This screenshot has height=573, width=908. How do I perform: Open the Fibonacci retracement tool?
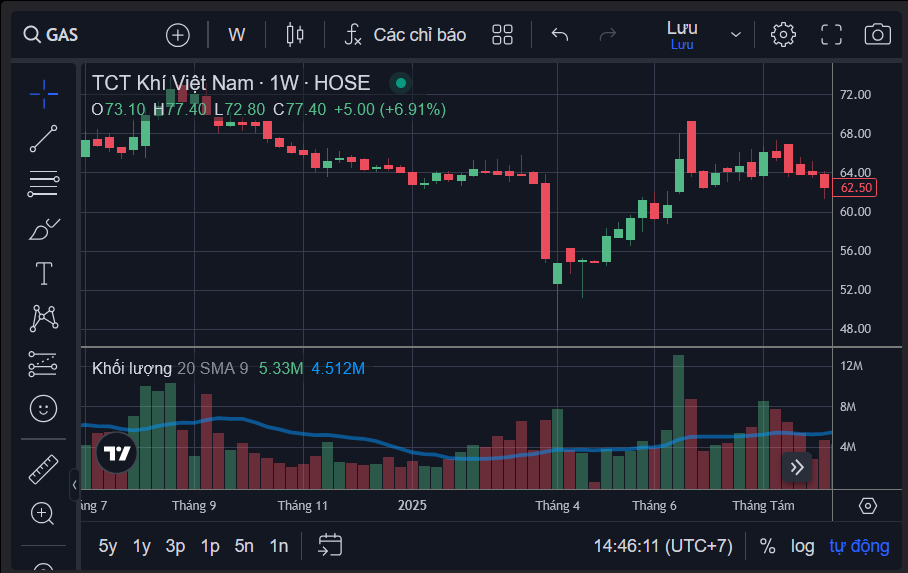[x=43, y=183]
